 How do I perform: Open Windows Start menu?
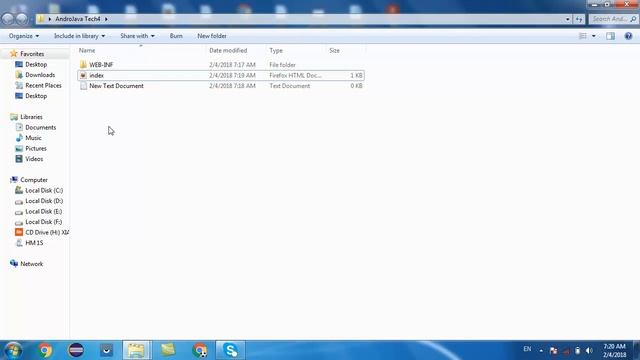pos(13,350)
